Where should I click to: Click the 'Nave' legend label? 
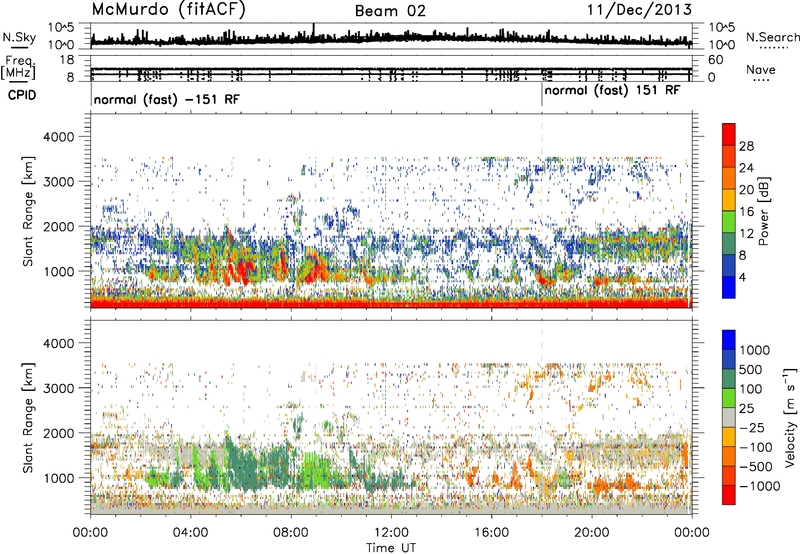coord(761,70)
